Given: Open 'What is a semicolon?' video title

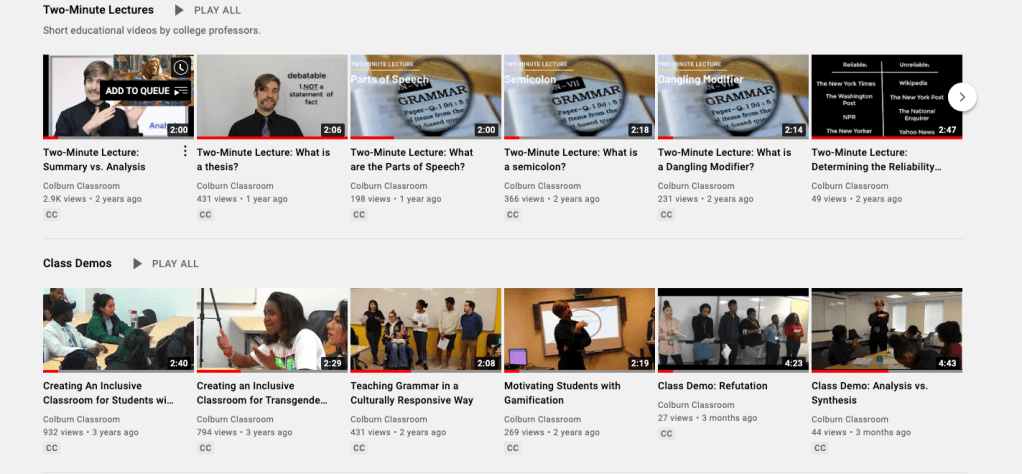Looking at the screenshot, I should (x=570, y=159).
